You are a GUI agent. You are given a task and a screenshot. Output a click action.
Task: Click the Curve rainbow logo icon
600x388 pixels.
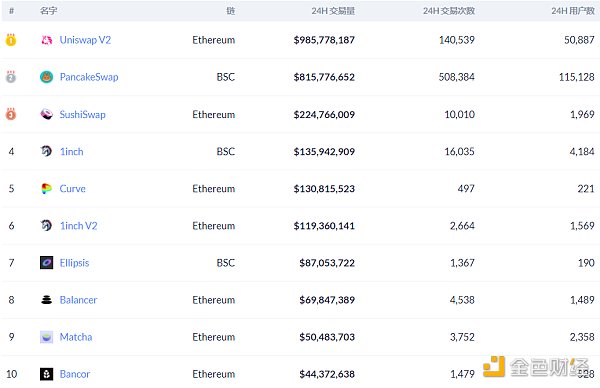coord(47,189)
